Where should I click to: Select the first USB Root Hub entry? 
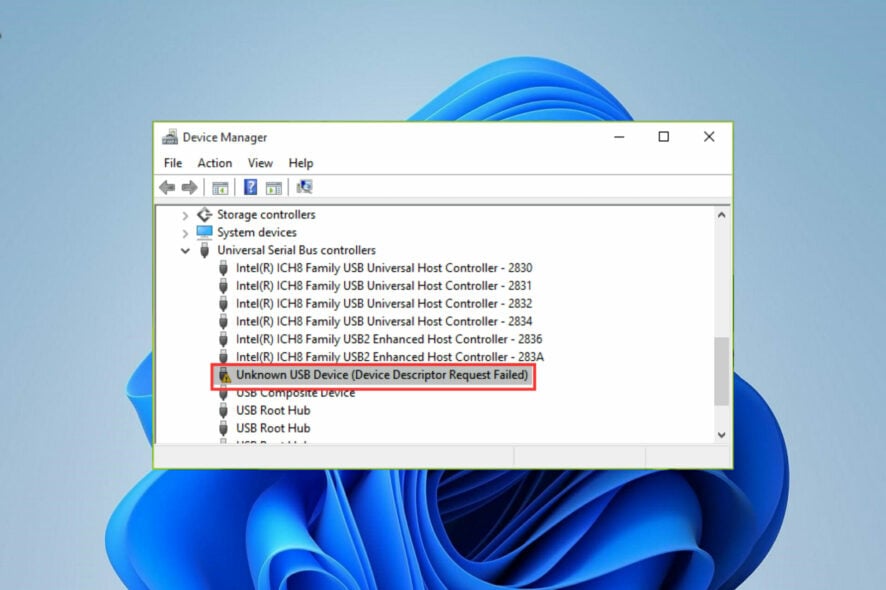pyautogui.click(x=273, y=410)
